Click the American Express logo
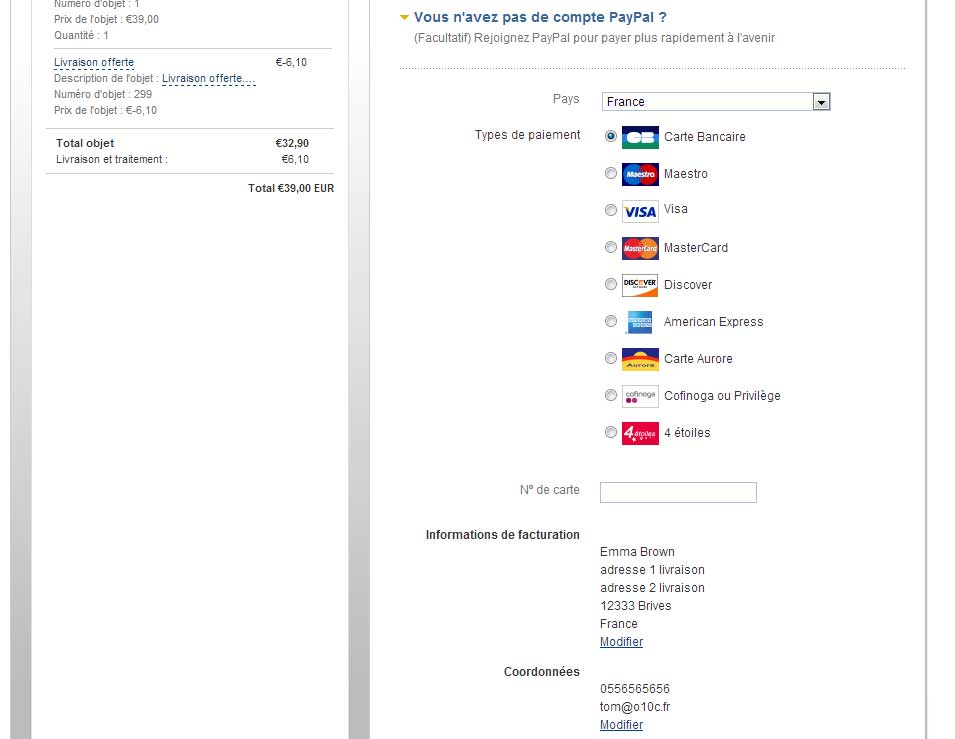This screenshot has width=955, height=739. (640, 322)
